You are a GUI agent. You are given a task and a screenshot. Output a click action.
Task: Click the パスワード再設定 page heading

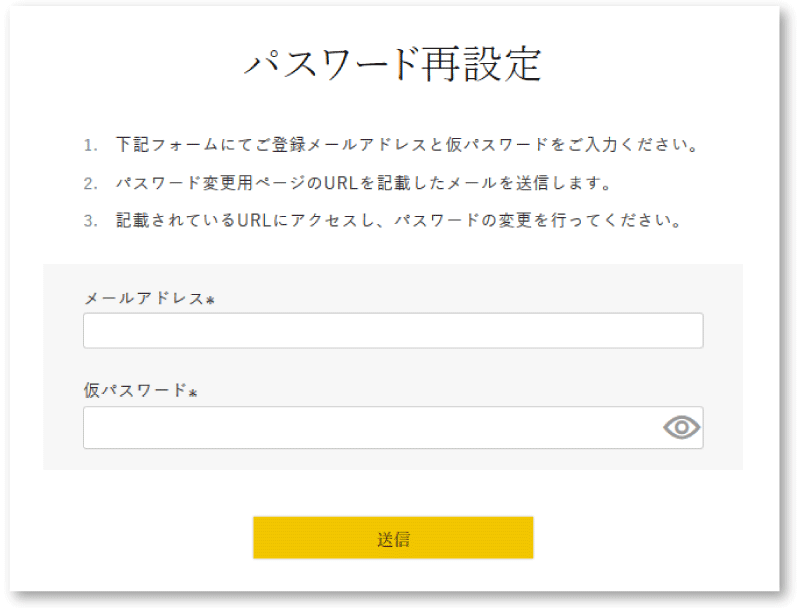click(x=393, y=64)
